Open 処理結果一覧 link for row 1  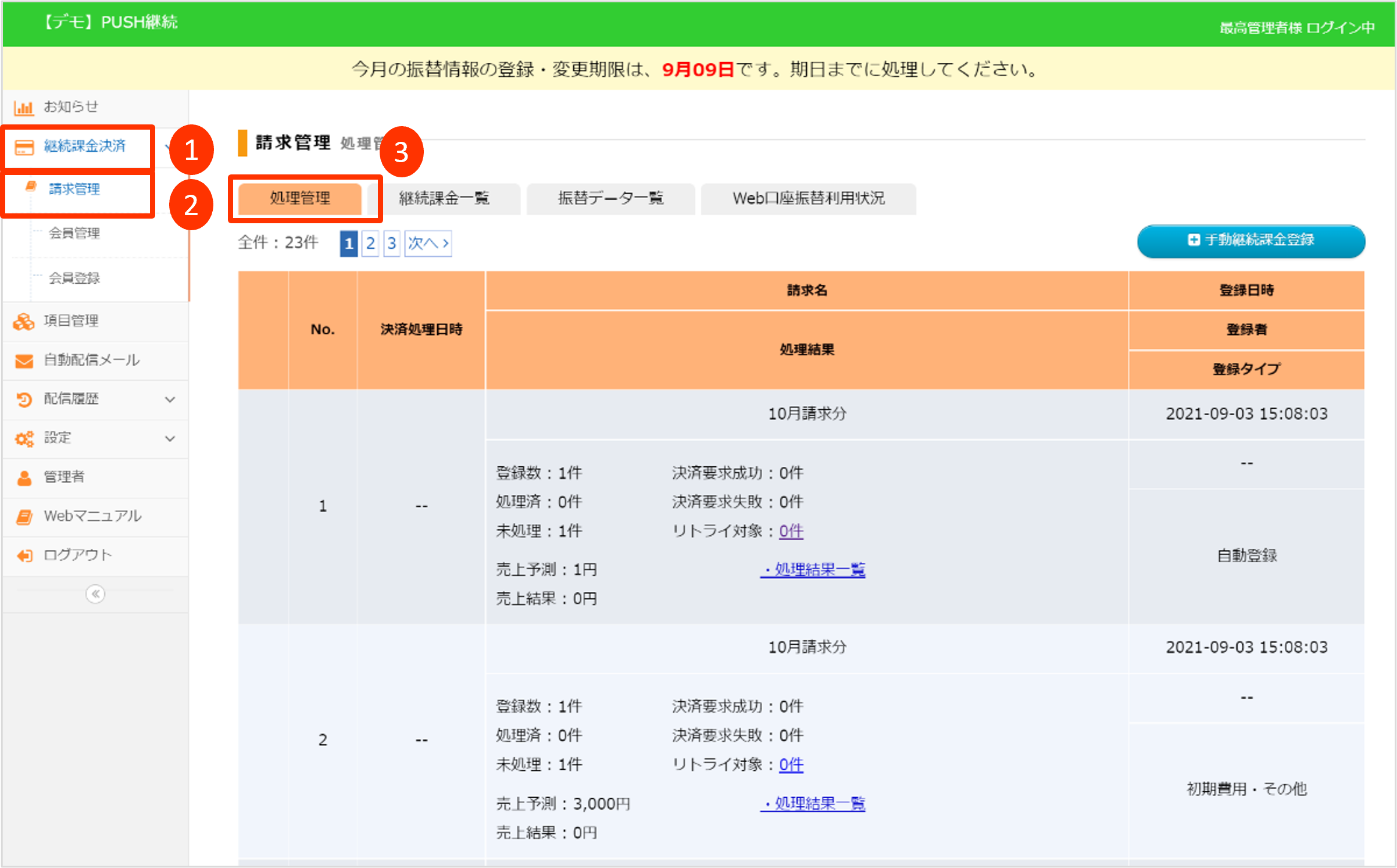pyautogui.click(x=813, y=570)
